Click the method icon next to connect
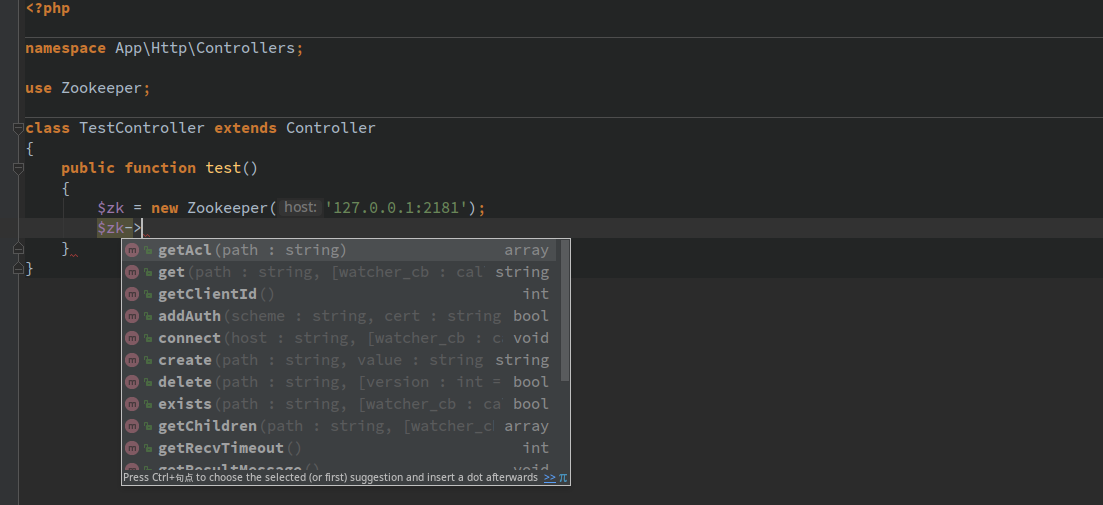Screen dimensions: 1103x505 pyautogui.click(x=132, y=338)
